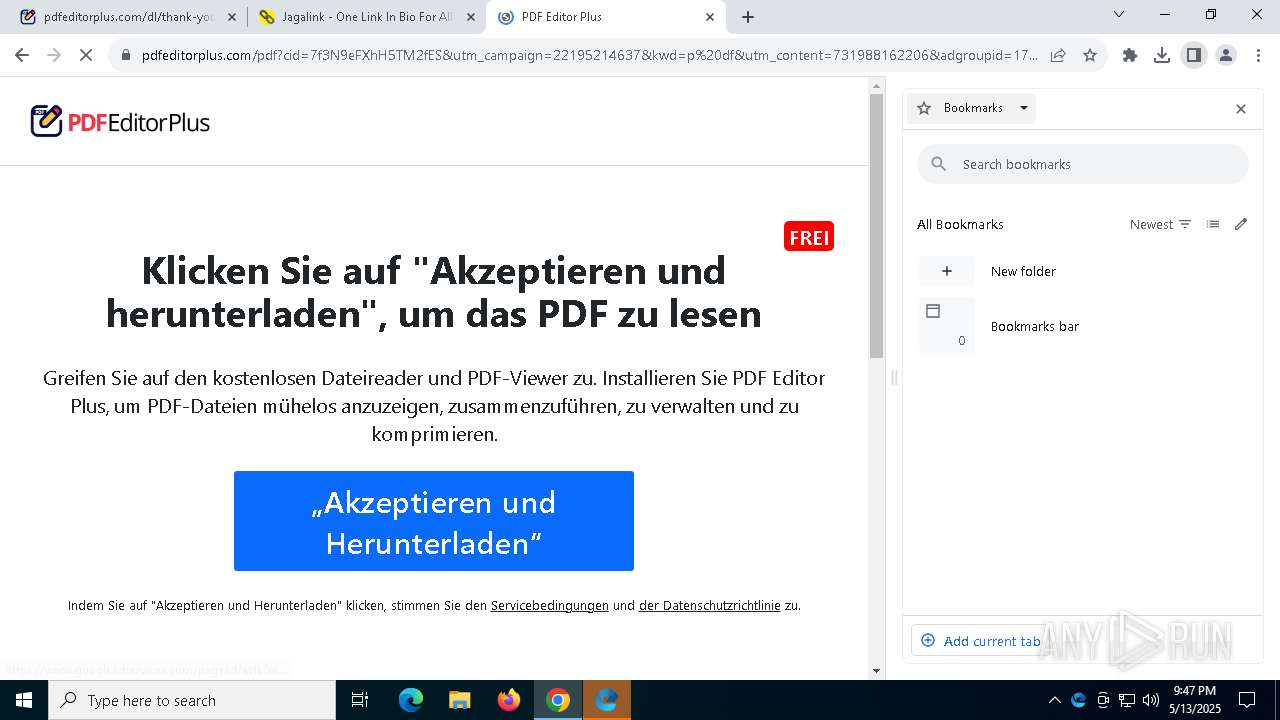Open the Chrome profile icon
The image size is (1280, 720).
(x=1226, y=55)
